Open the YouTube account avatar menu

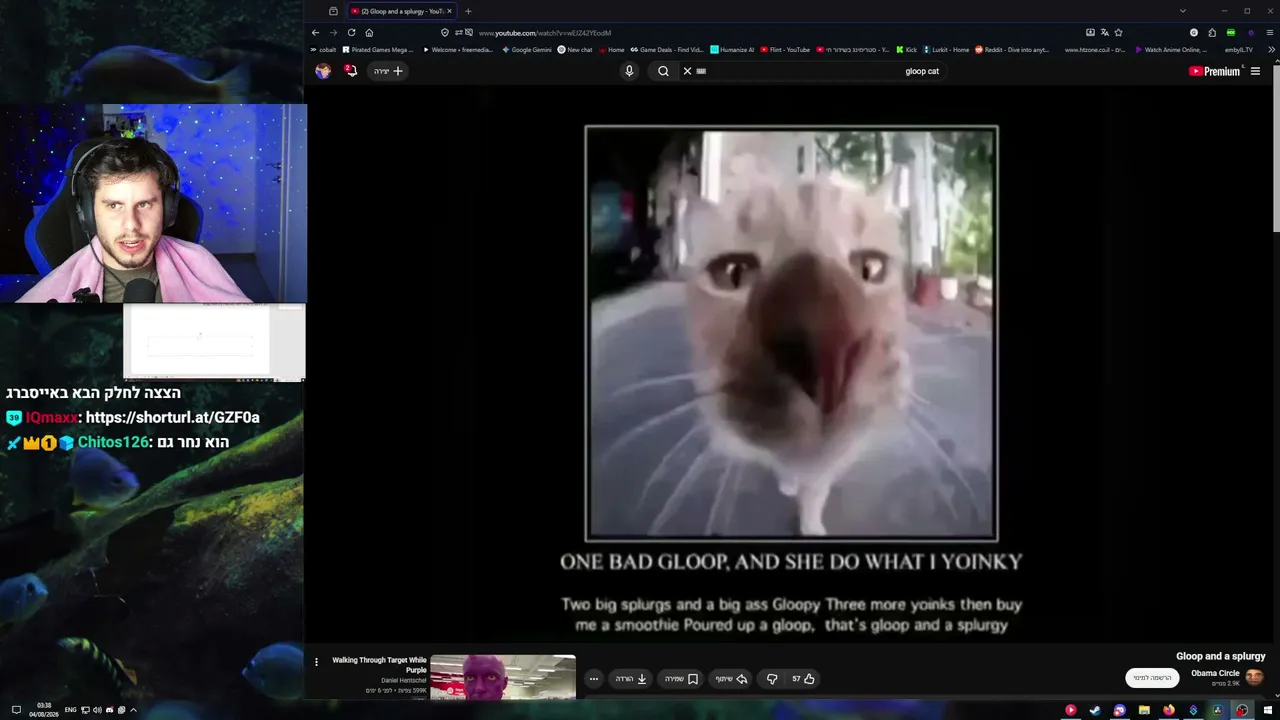(x=323, y=71)
